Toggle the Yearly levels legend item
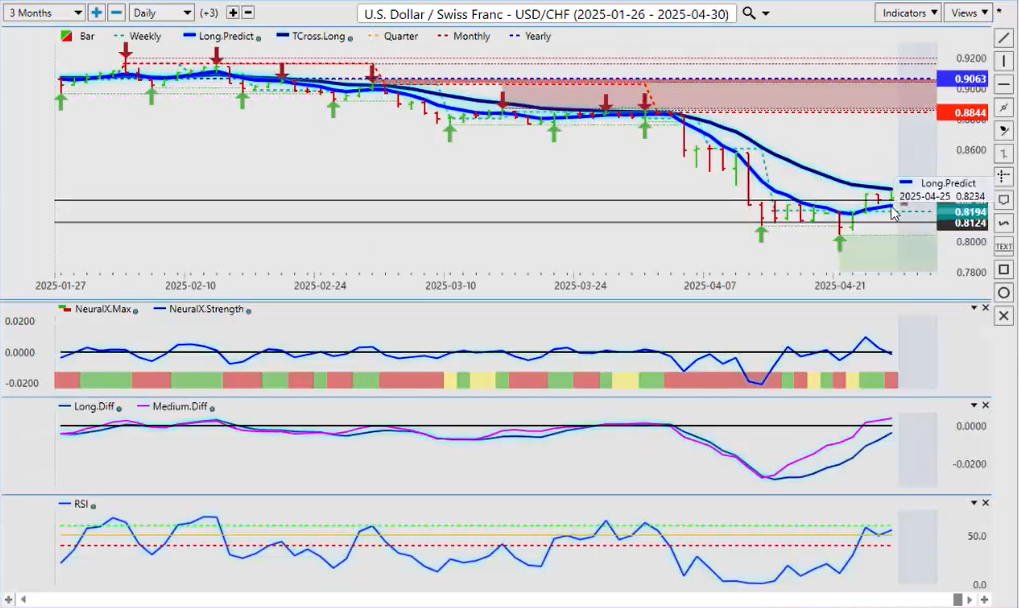 pos(530,36)
